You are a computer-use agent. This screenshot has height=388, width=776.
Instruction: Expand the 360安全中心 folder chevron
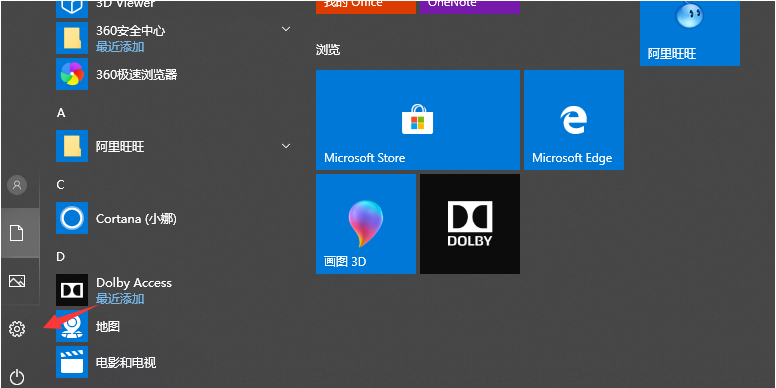286,29
